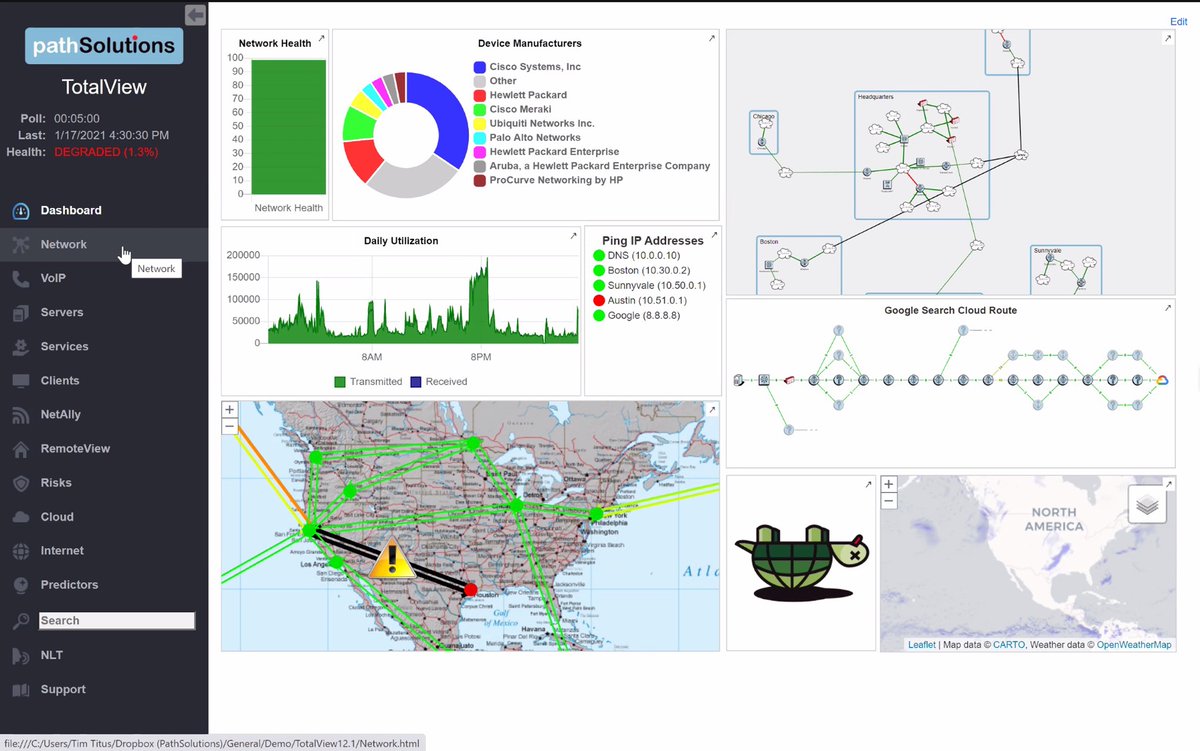Toggle the Received legend series
Image resolution: width=1200 pixels, height=751 pixels.
click(416, 382)
